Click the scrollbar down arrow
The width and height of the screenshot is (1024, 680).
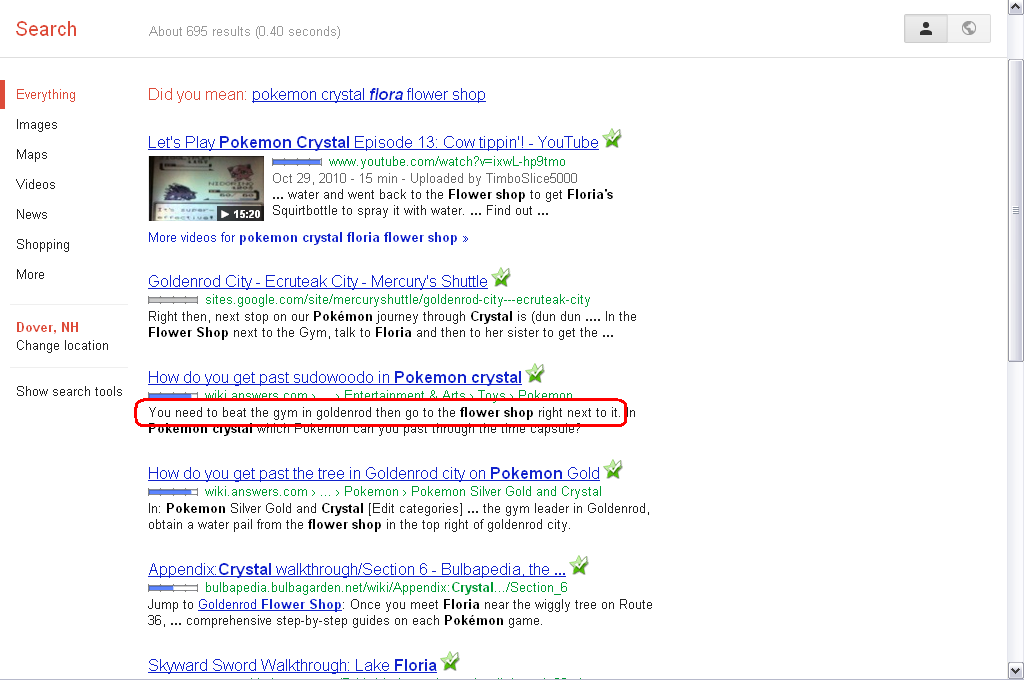(1016, 670)
